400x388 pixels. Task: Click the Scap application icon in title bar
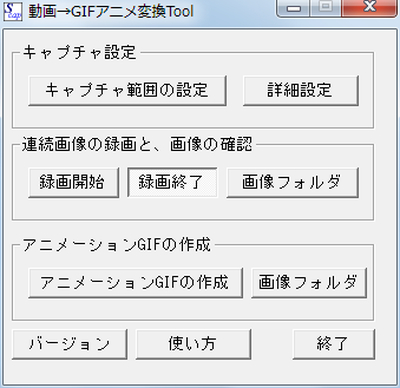[x=13, y=11]
